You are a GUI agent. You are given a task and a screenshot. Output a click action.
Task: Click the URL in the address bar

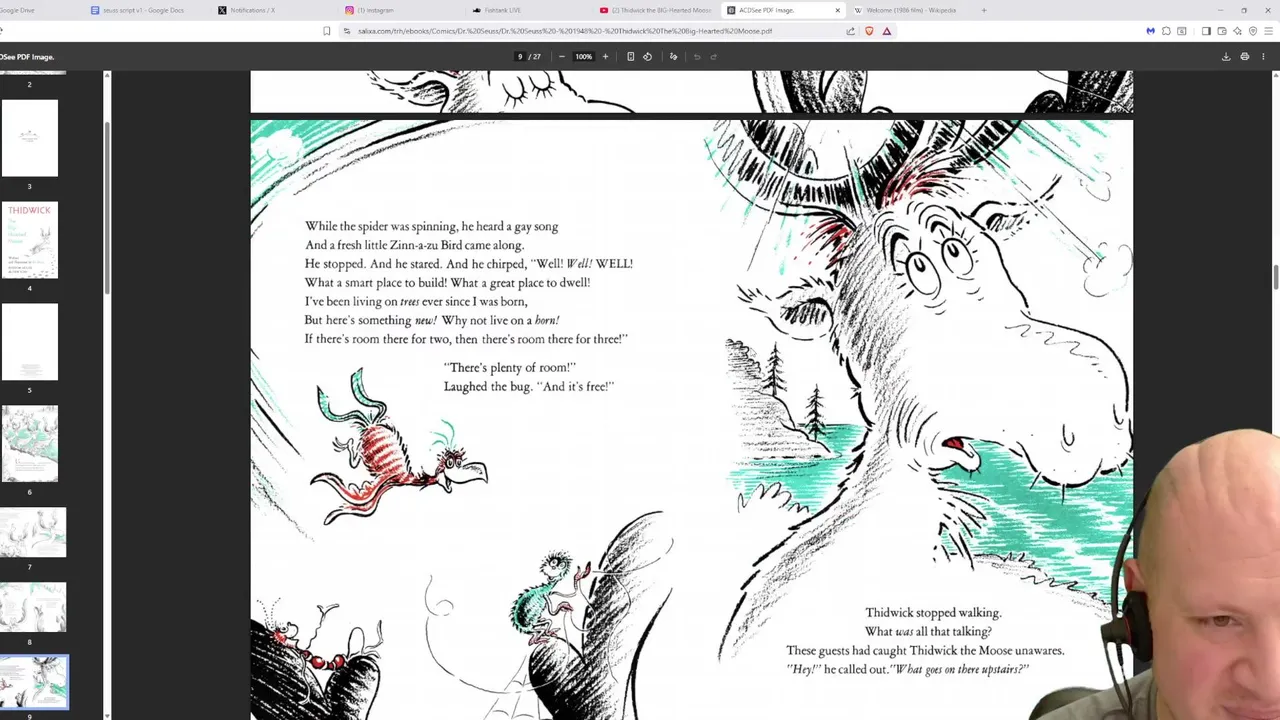[x=565, y=31]
